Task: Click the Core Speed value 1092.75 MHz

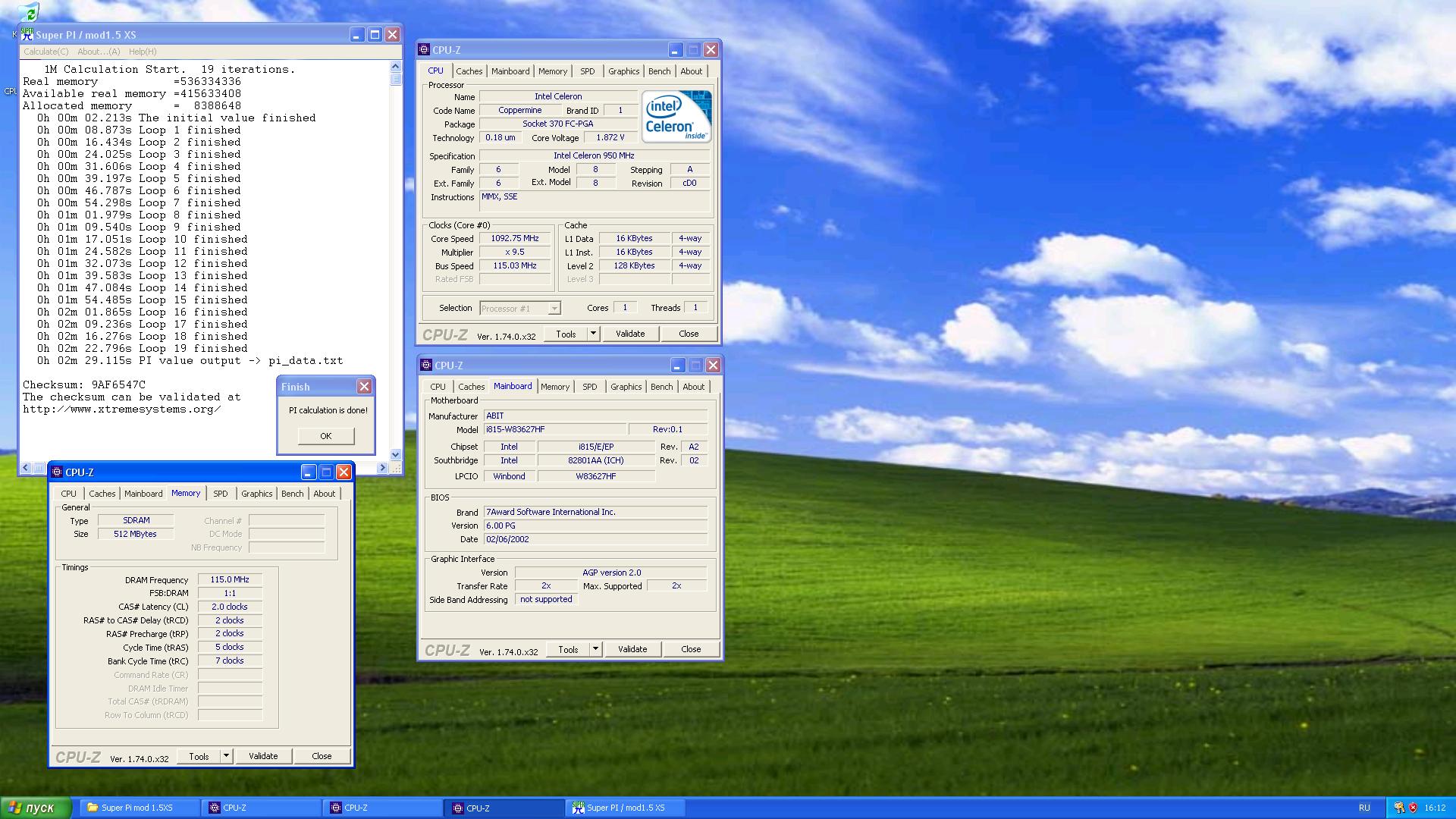Action: pyautogui.click(x=515, y=239)
